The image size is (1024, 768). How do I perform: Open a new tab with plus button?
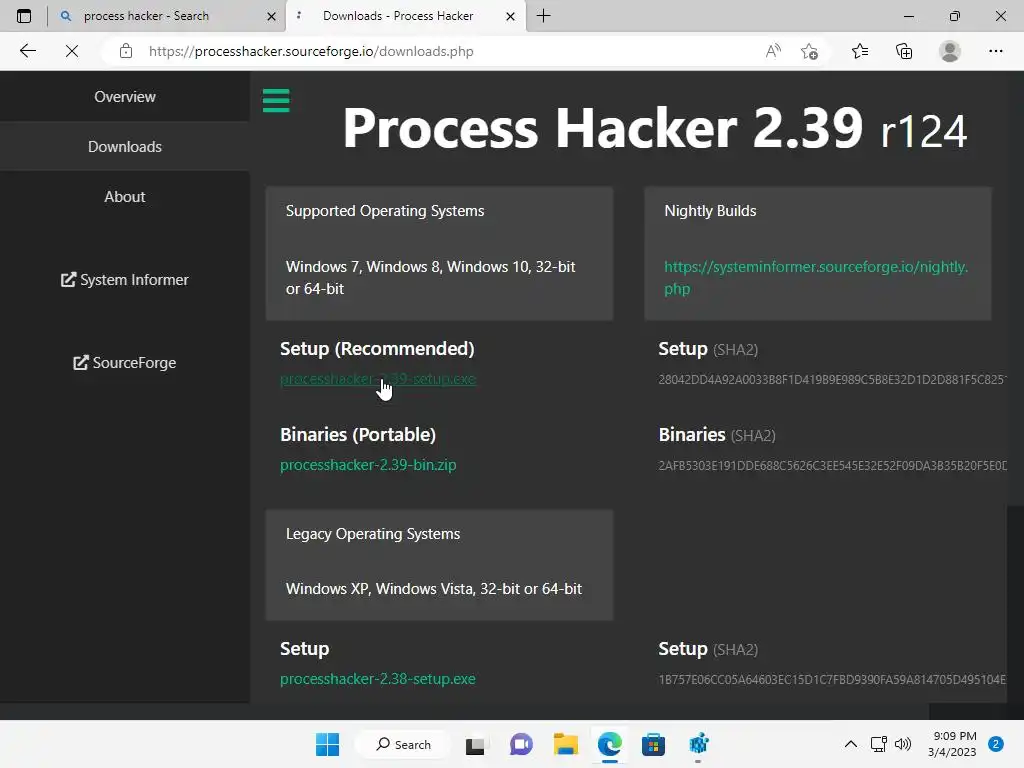[x=543, y=16]
